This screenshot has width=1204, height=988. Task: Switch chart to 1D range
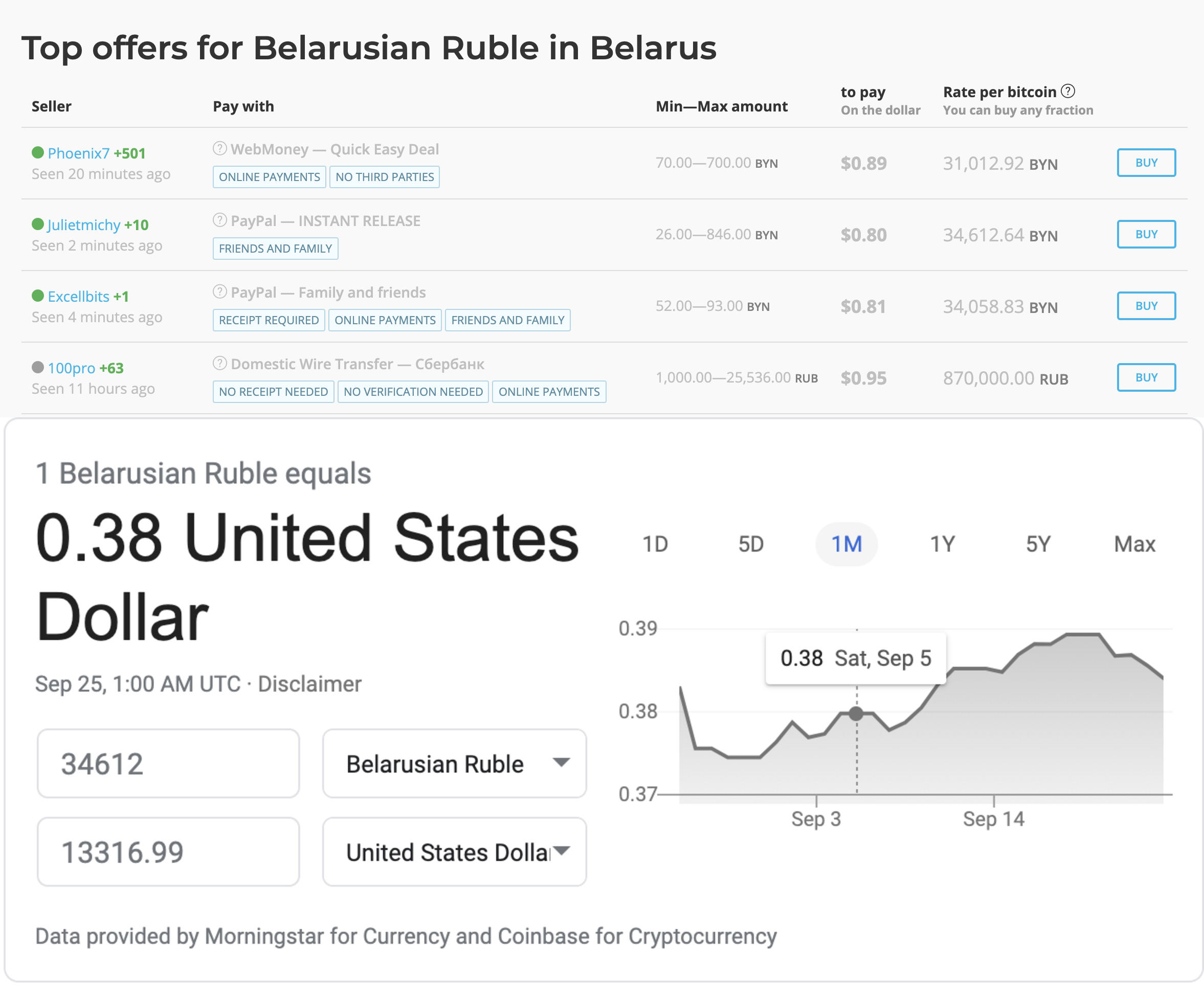(x=655, y=544)
